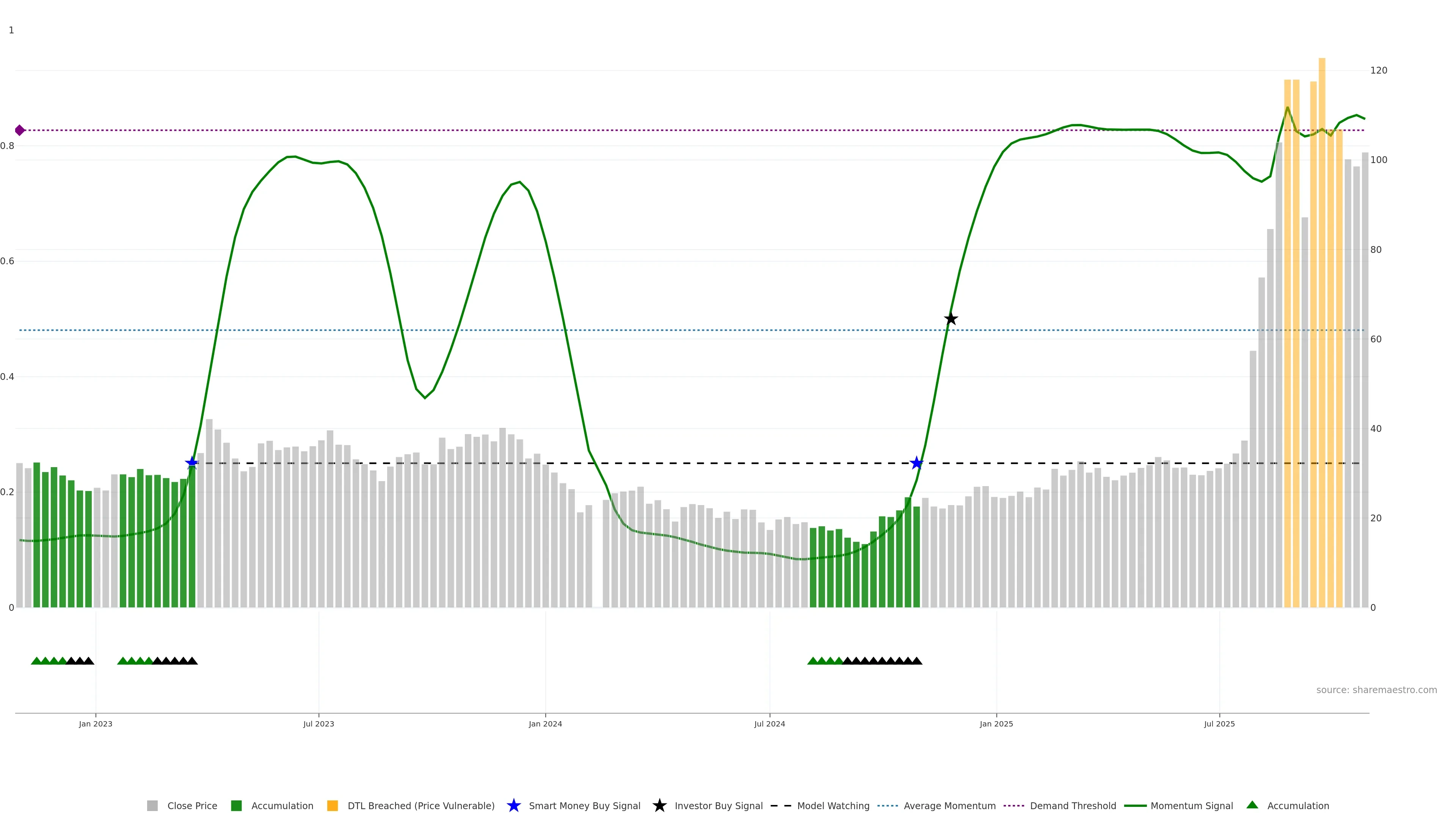Click the green Accumulation legend square
Viewport: 1456px width, 819px height.
236,805
